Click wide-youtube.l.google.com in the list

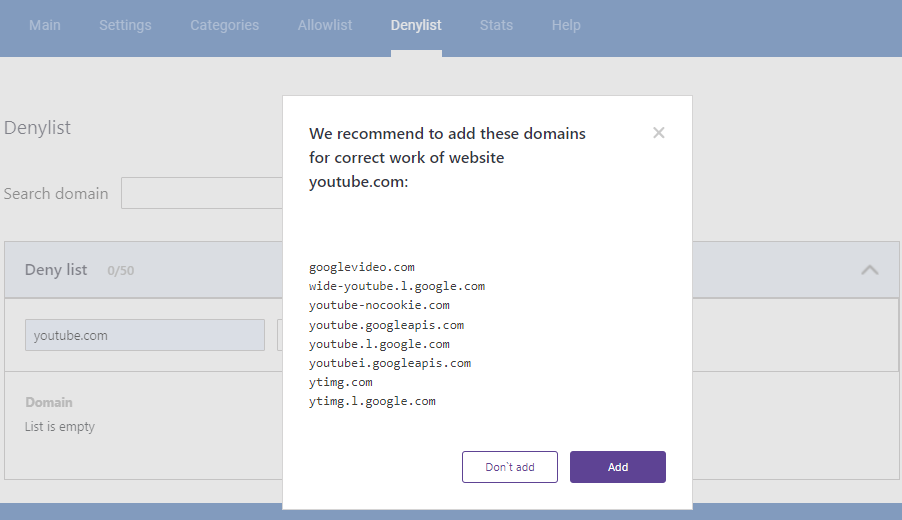[x=396, y=286]
